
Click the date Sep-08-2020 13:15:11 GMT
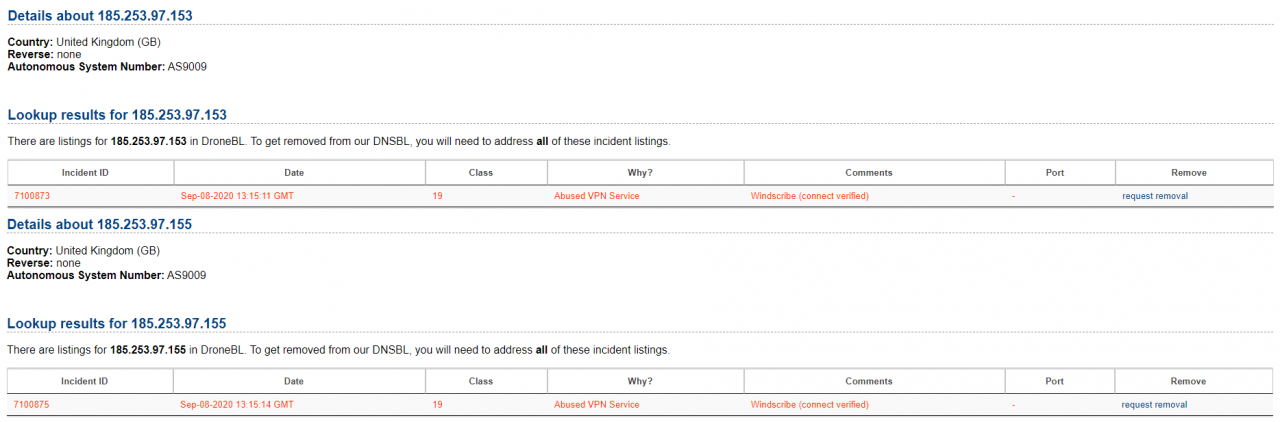(x=236, y=196)
